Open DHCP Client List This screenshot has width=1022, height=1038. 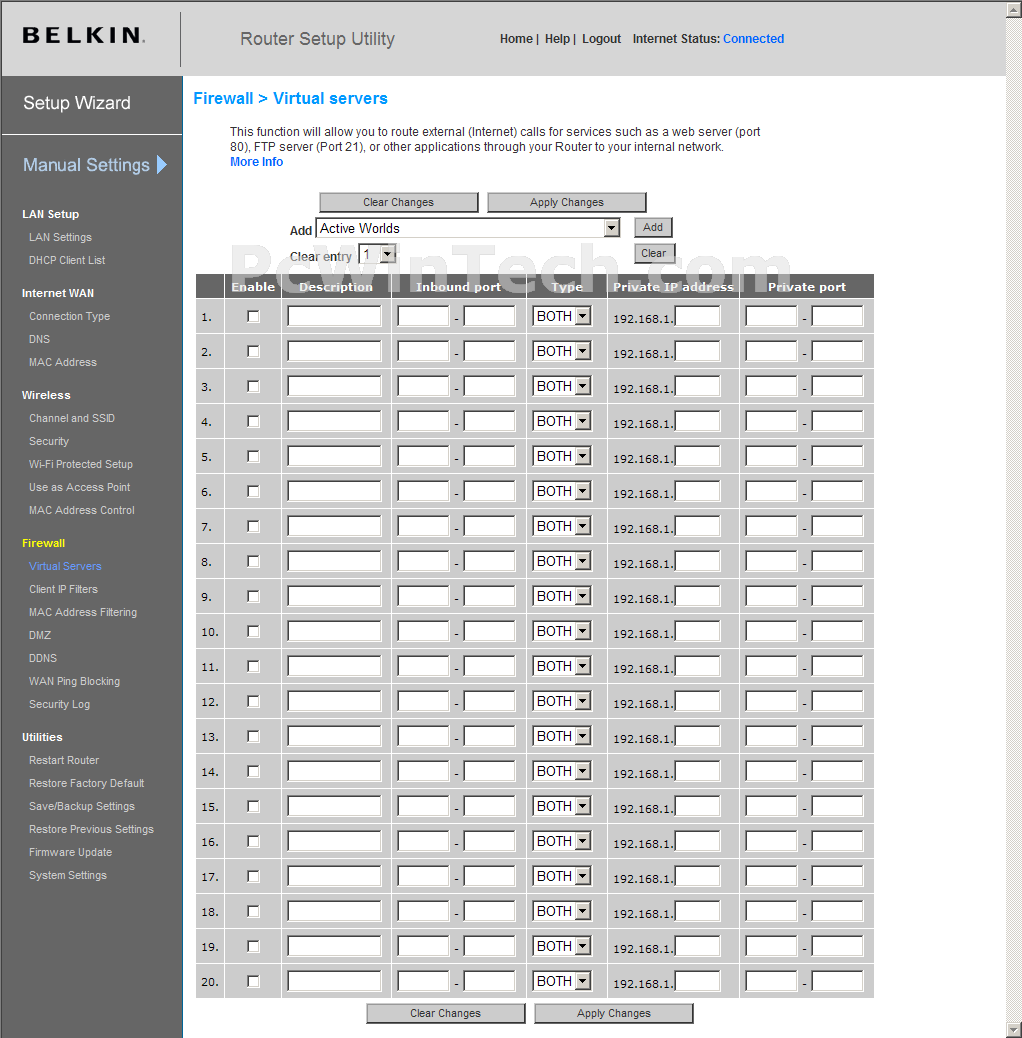(67, 260)
